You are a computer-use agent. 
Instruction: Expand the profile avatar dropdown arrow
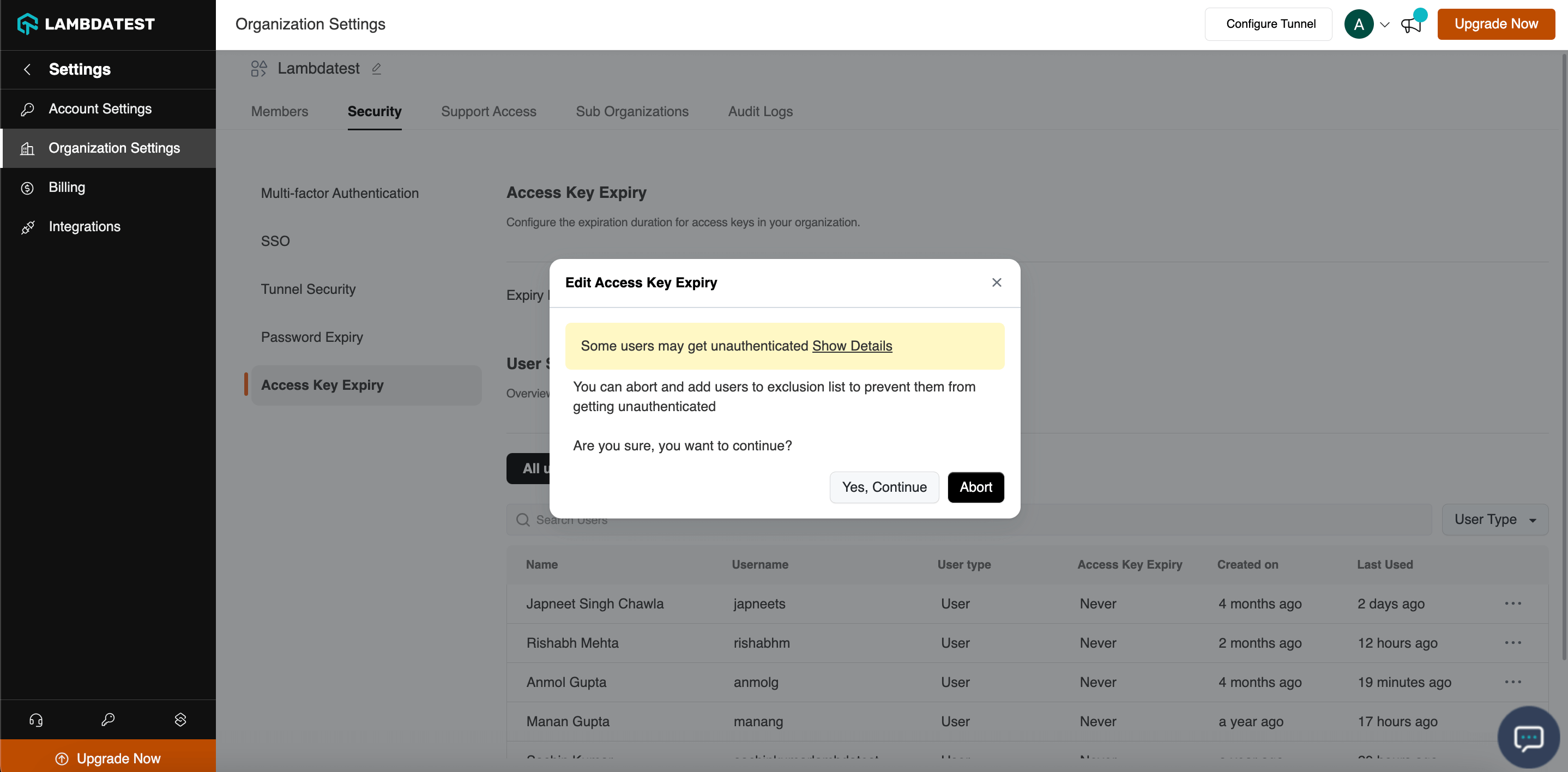(1385, 25)
